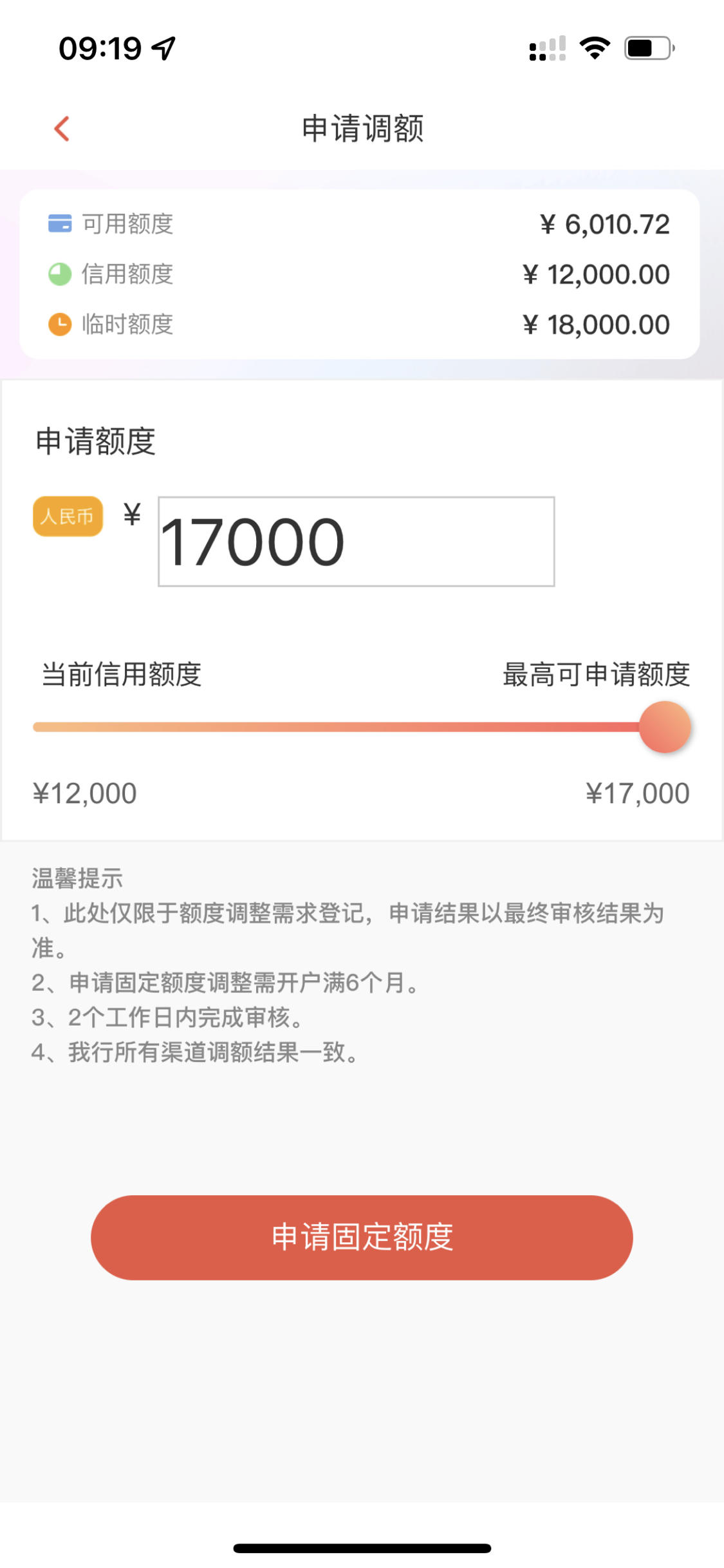Viewport: 724px width, 1568px height.
Task: Click the 申请调额 page title
Action: point(362,129)
